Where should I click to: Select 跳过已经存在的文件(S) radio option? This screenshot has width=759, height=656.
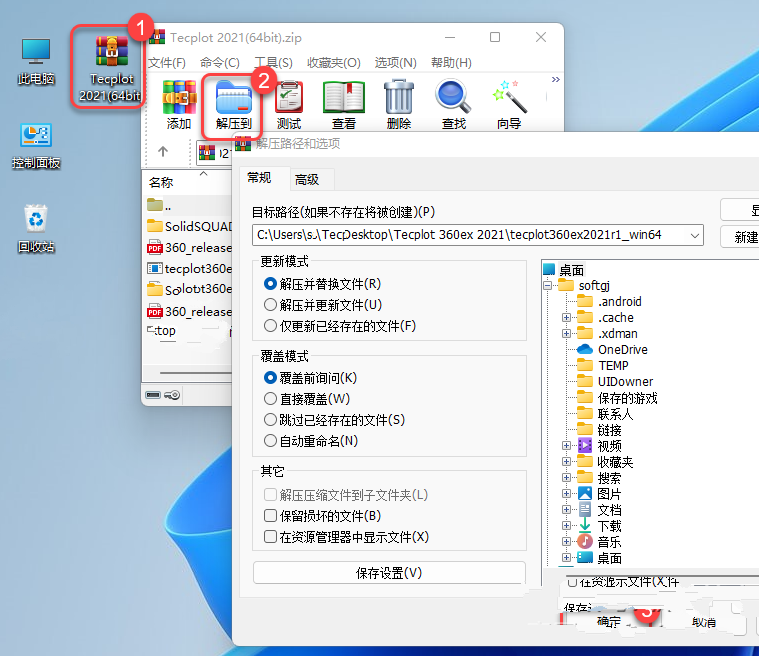pos(334,420)
